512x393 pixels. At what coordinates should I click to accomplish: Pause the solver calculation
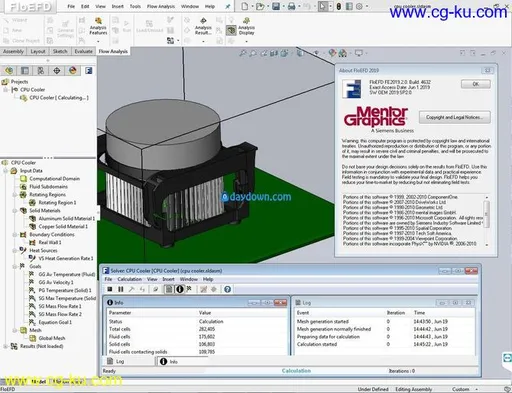[x=121, y=289]
